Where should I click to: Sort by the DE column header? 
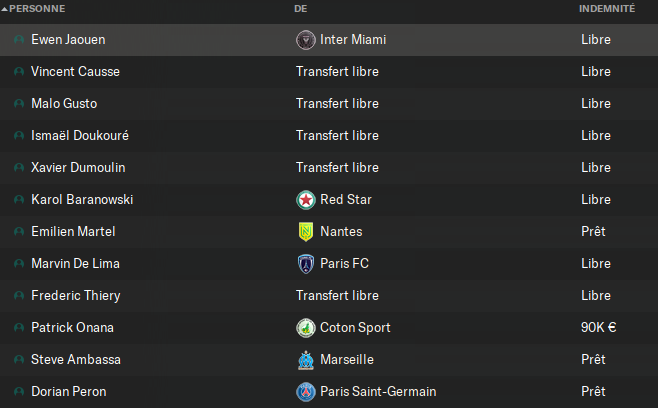[300, 9]
